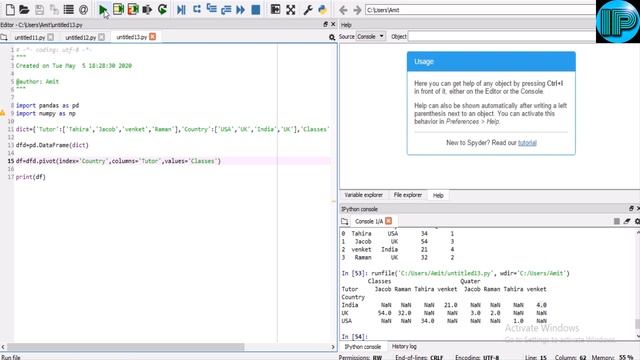The width and height of the screenshot is (640, 360).
Task: Click the editor scroll right arrow
Action: click(333, 347)
